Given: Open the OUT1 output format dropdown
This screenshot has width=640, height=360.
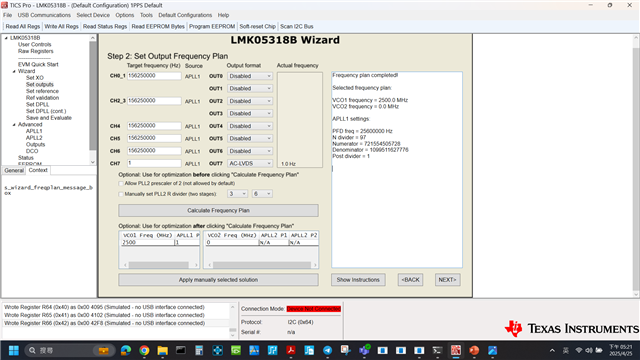Looking at the screenshot, I should [250, 89].
